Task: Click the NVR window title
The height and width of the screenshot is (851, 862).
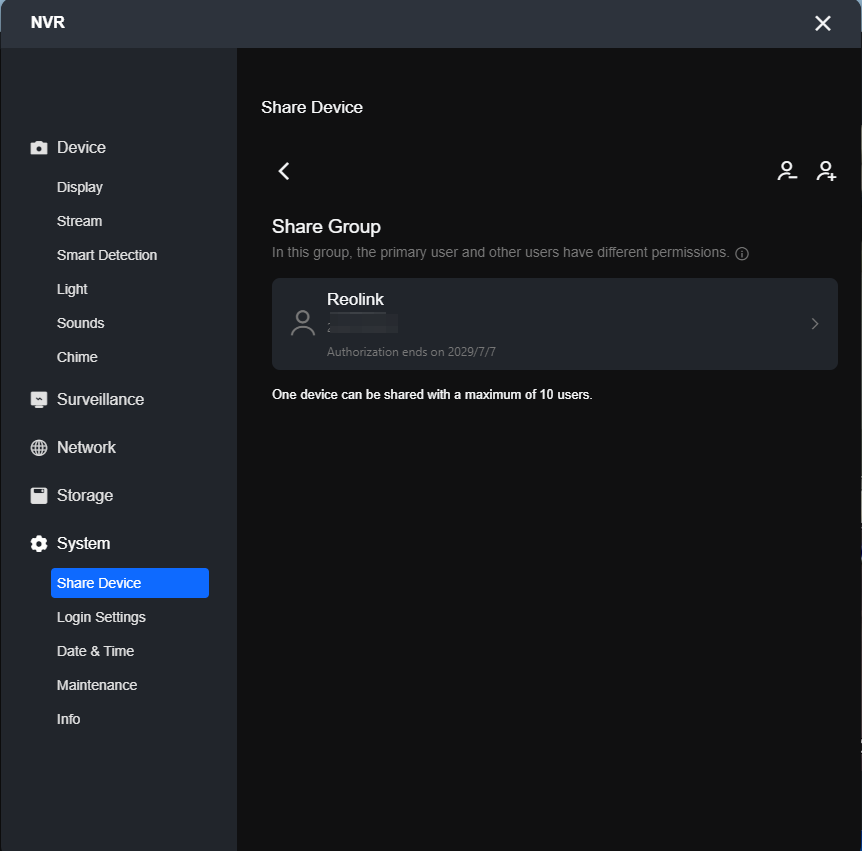Action: pos(48,23)
